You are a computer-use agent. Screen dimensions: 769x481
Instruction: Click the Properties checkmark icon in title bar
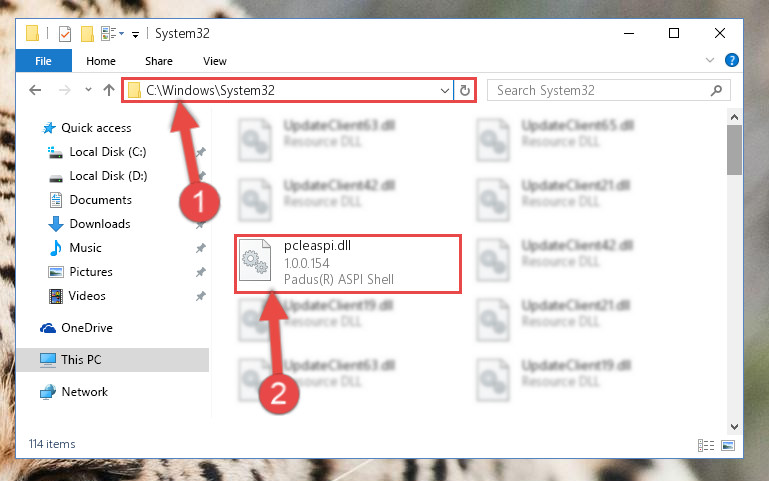tap(65, 34)
